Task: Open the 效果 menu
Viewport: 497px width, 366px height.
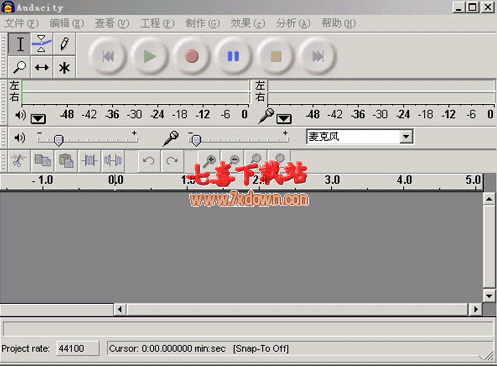Action: pos(248,23)
